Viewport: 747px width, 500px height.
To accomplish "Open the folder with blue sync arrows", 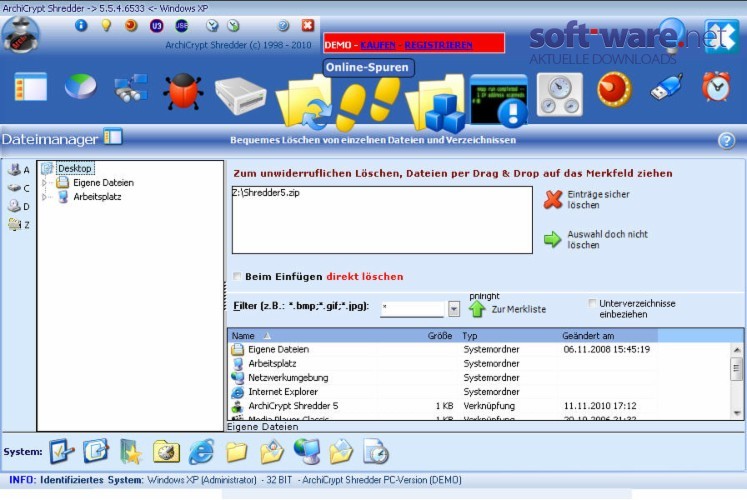I will pos(304,101).
